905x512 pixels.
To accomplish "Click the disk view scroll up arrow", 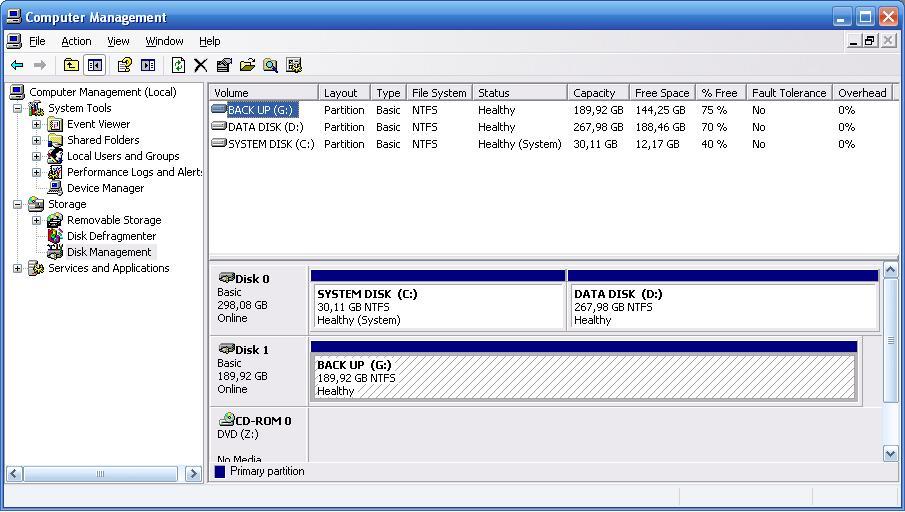I will (x=891, y=270).
